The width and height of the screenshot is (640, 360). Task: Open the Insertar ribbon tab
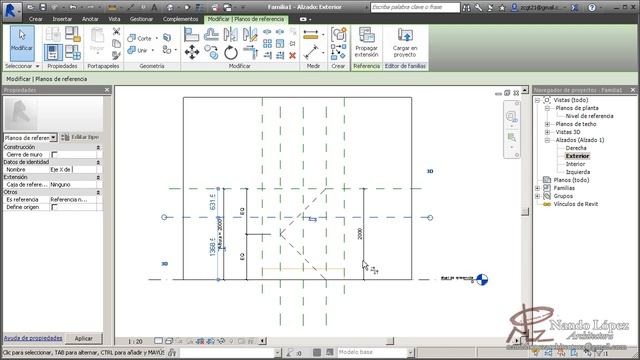click(x=62, y=19)
